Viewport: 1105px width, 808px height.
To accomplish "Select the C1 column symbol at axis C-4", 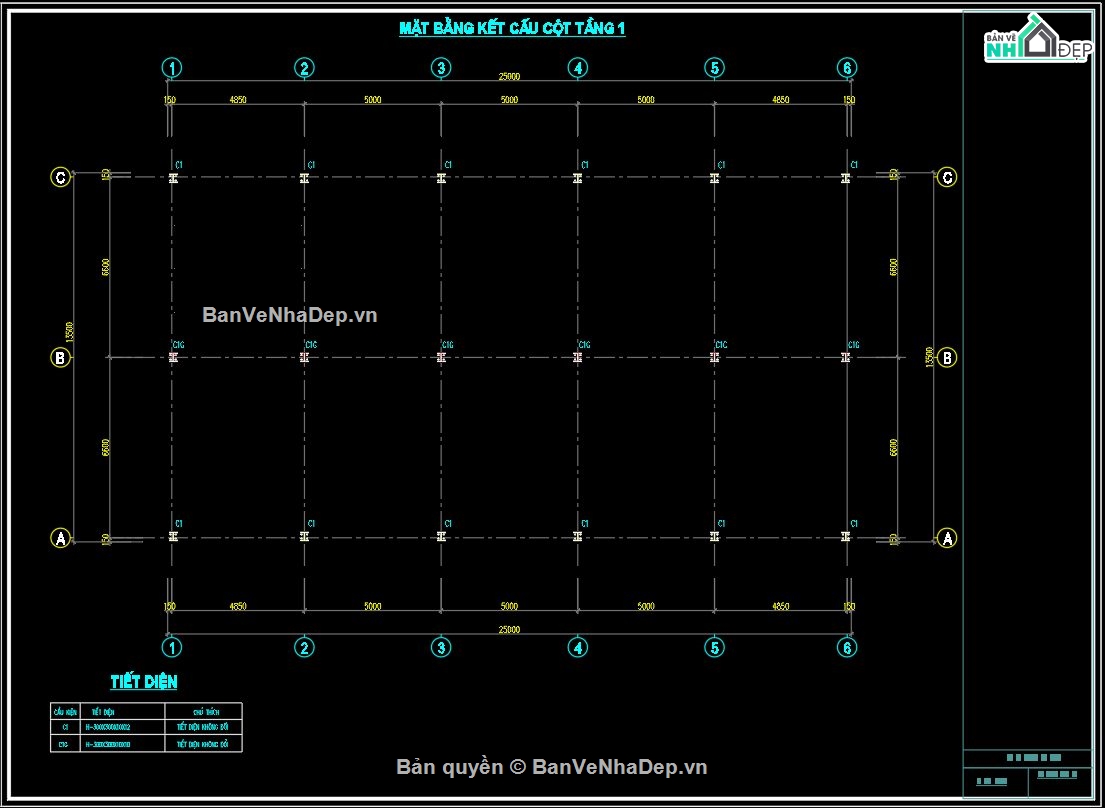I will coord(577,178).
